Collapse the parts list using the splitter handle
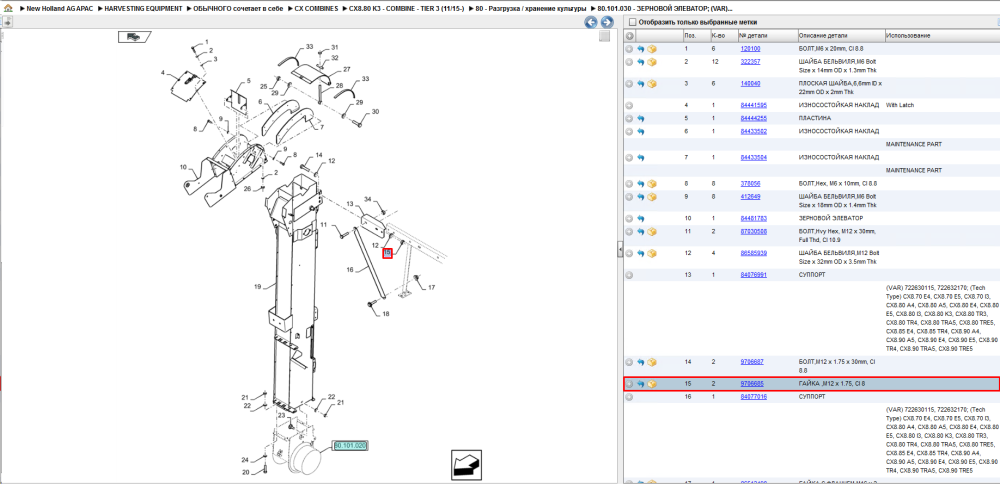Image resolution: width=1000 pixels, height=484 pixels. [620, 250]
